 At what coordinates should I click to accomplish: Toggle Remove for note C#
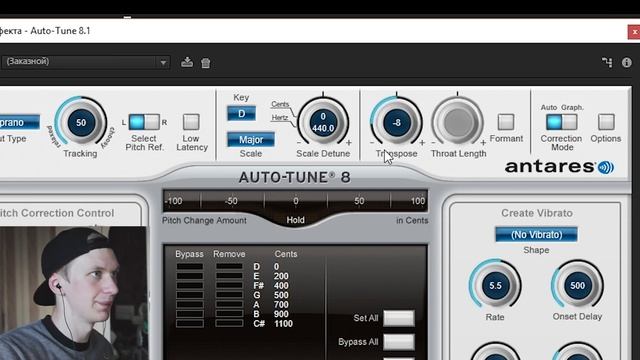click(229, 324)
